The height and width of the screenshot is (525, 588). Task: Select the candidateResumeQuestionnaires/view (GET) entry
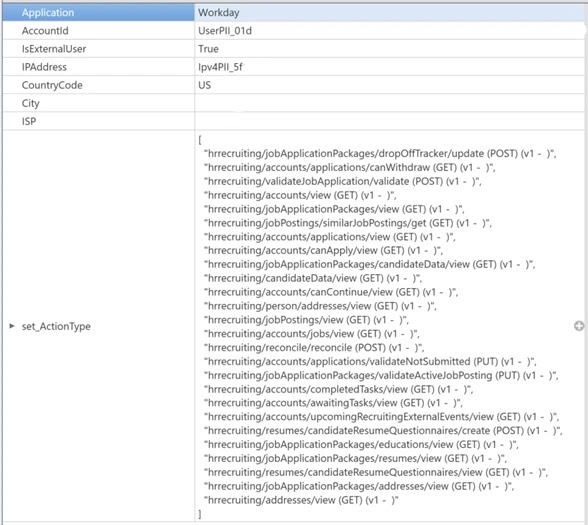(x=376, y=472)
